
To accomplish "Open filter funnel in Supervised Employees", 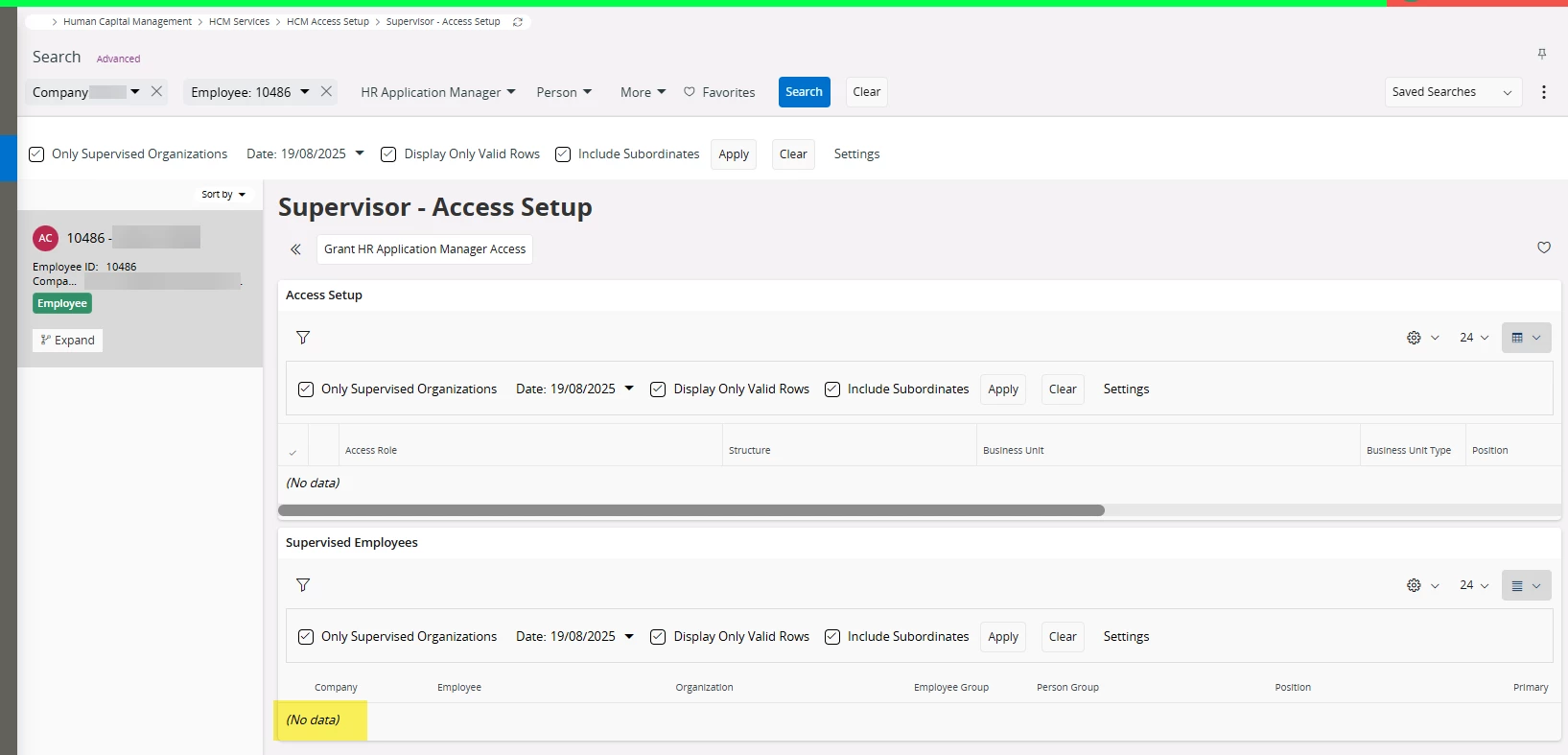I will (303, 585).
